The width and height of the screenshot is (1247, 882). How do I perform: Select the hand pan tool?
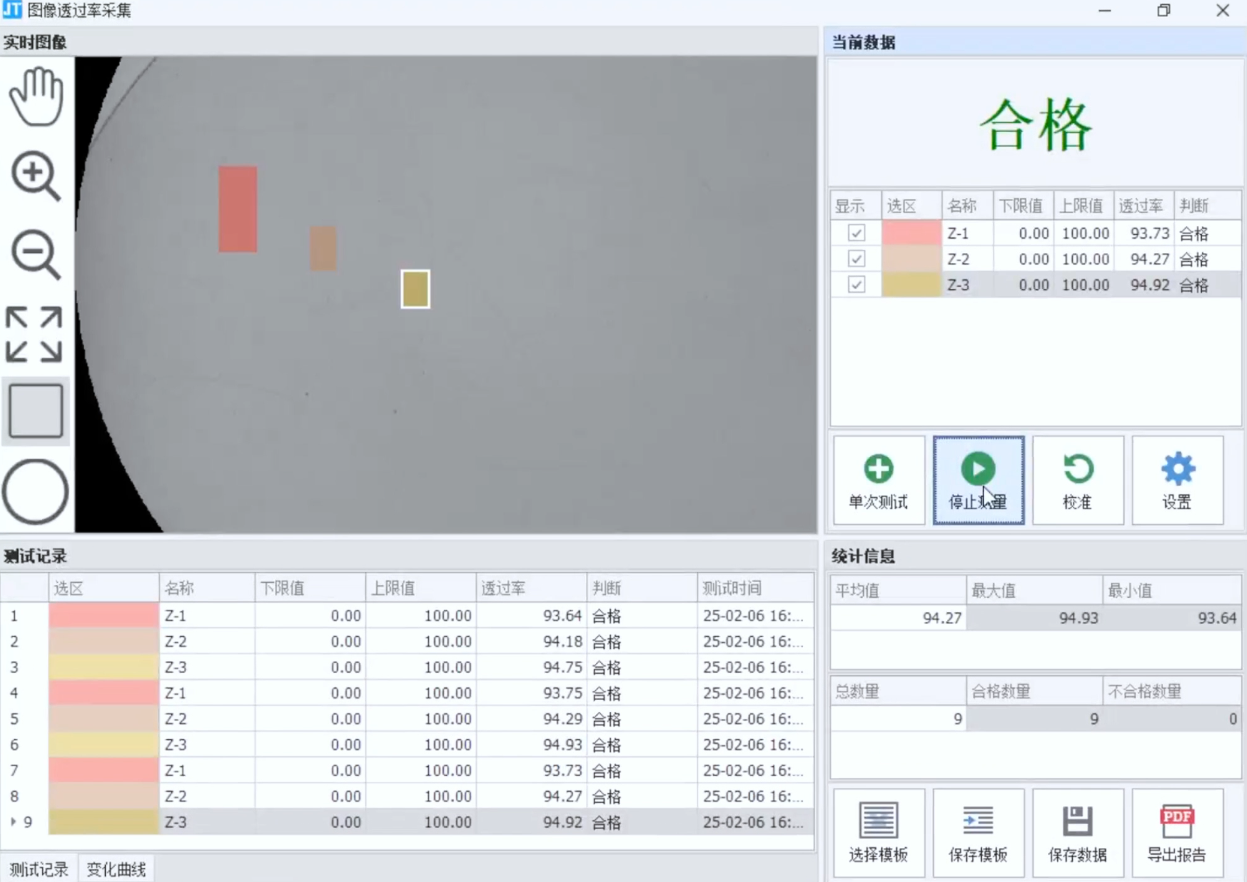36,97
